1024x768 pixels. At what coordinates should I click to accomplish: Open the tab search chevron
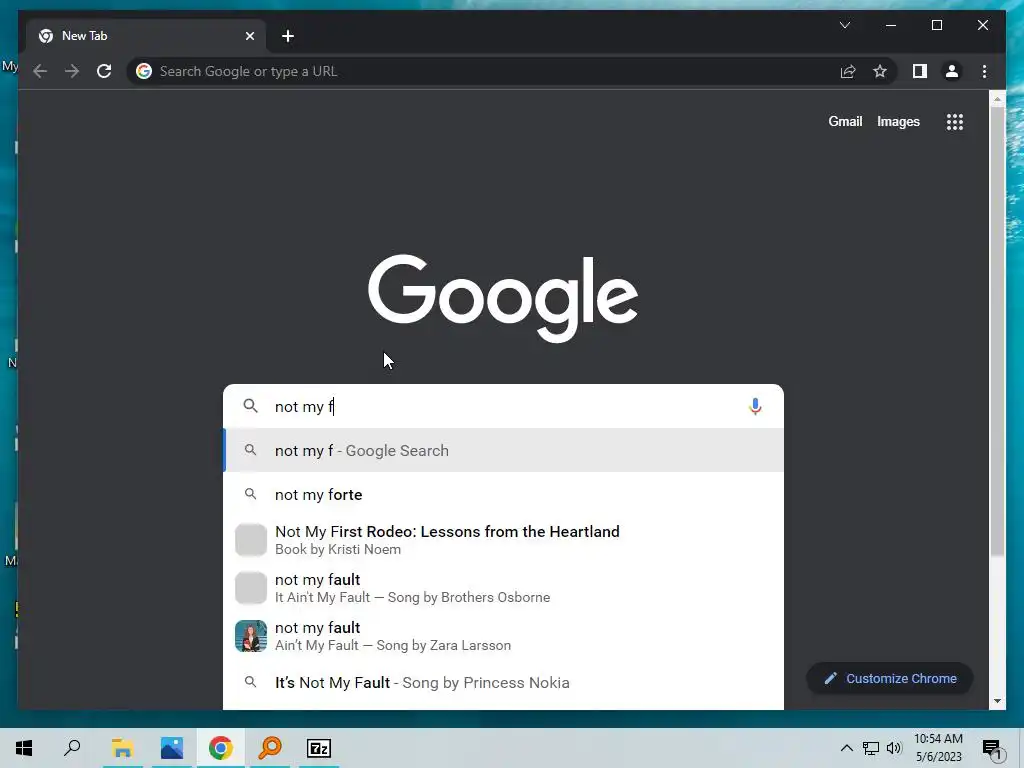pyautogui.click(x=844, y=25)
